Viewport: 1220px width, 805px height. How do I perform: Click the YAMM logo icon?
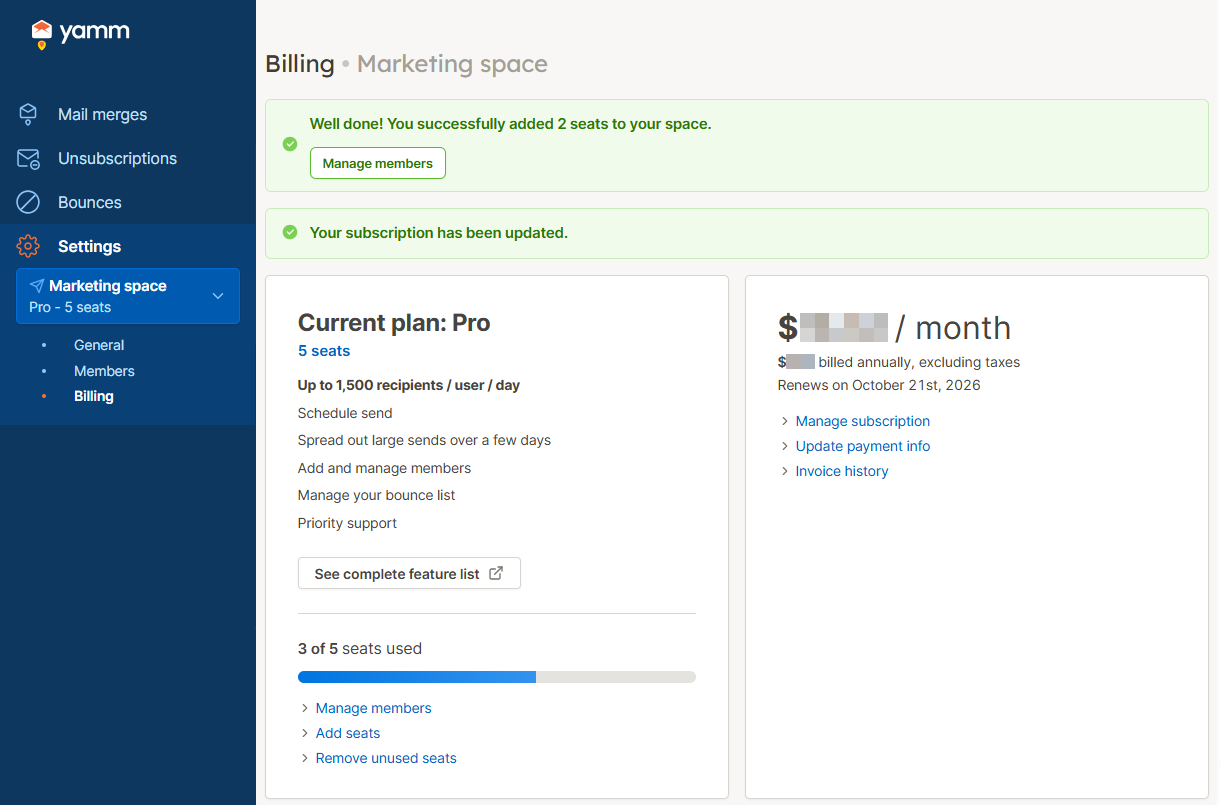(42, 33)
